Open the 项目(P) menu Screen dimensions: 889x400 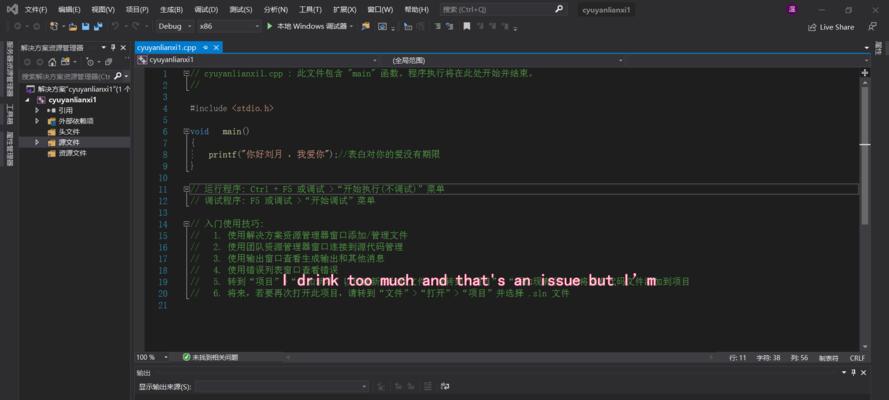click(x=137, y=10)
